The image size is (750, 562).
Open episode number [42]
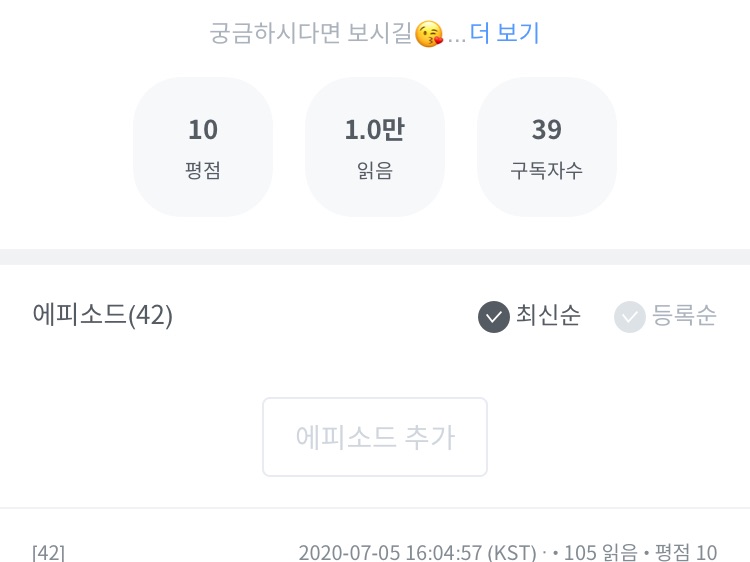coord(49,553)
